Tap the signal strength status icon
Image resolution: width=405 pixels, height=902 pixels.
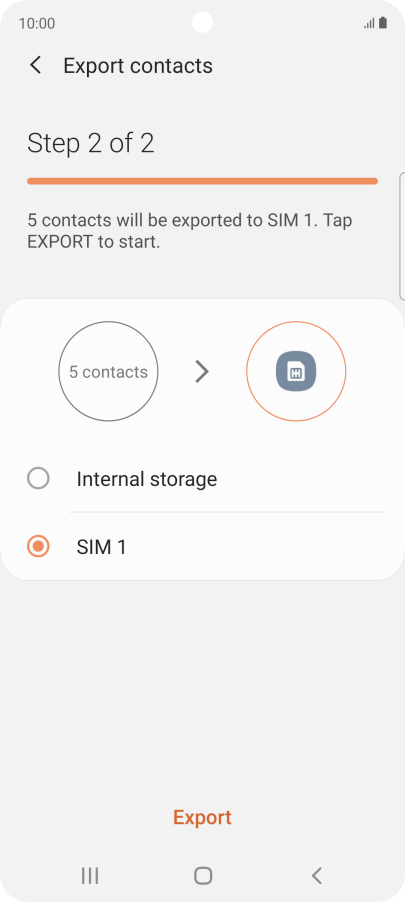(369, 24)
